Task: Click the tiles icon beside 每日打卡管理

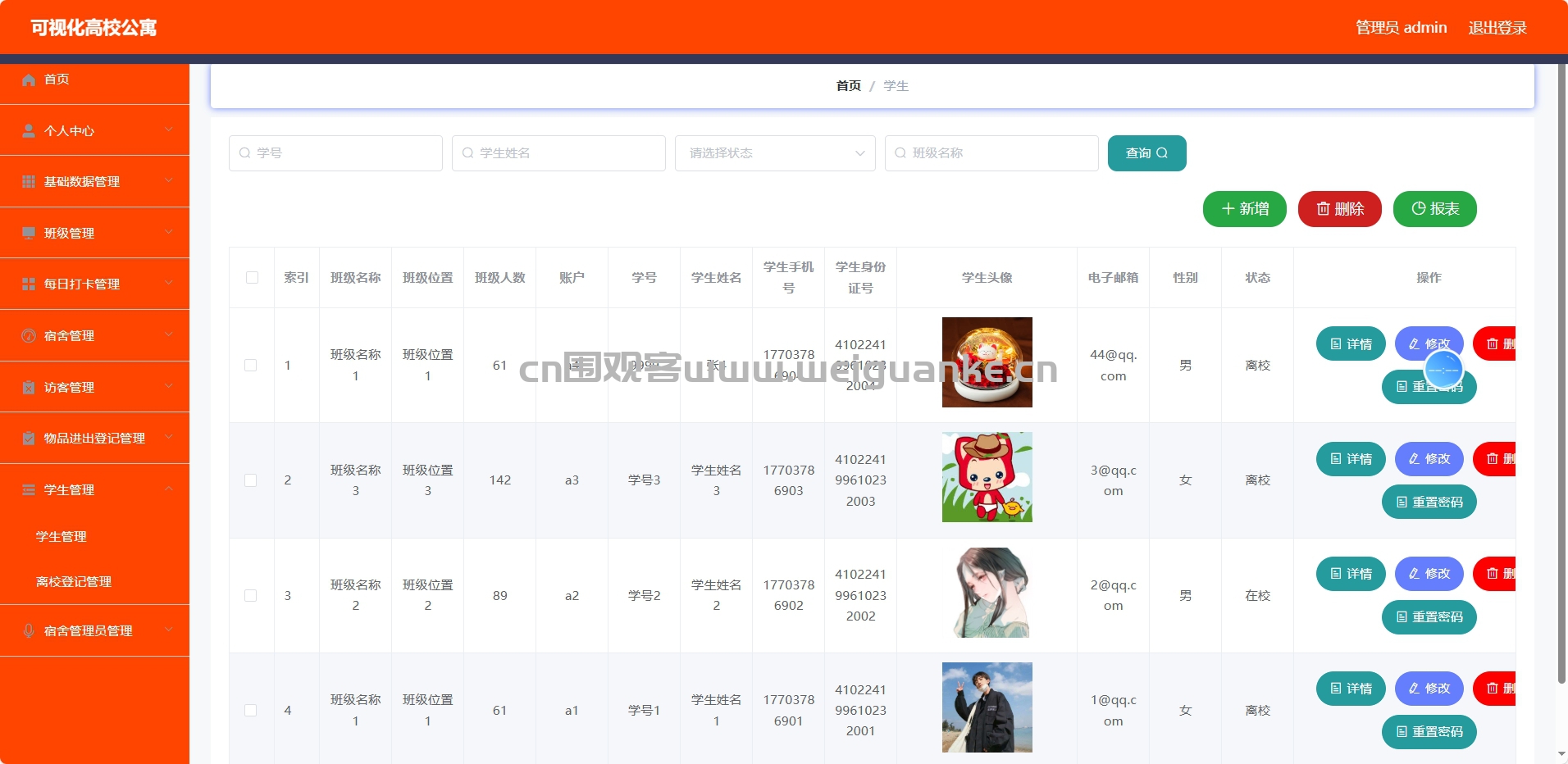Action: click(x=29, y=284)
